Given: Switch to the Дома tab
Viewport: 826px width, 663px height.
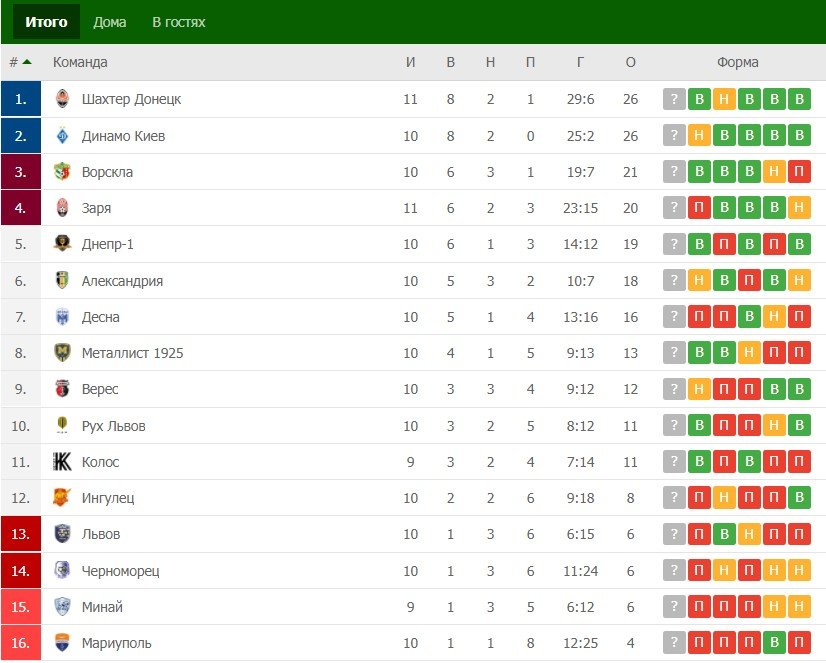Looking at the screenshot, I should tap(110, 22).
